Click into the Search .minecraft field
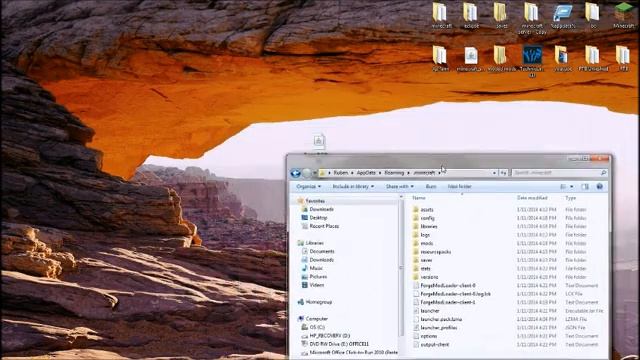The height and width of the screenshot is (360, 640). click(x=559, y=173)
